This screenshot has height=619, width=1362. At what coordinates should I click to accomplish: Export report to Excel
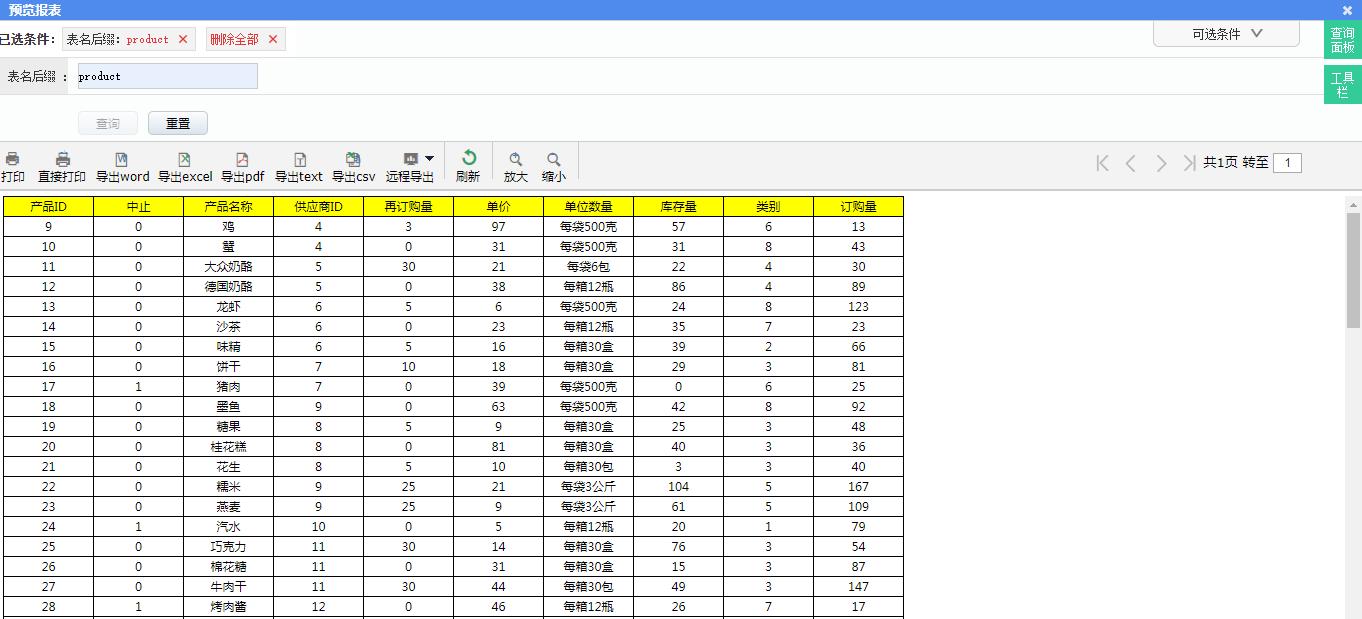[x=184, y=160]
